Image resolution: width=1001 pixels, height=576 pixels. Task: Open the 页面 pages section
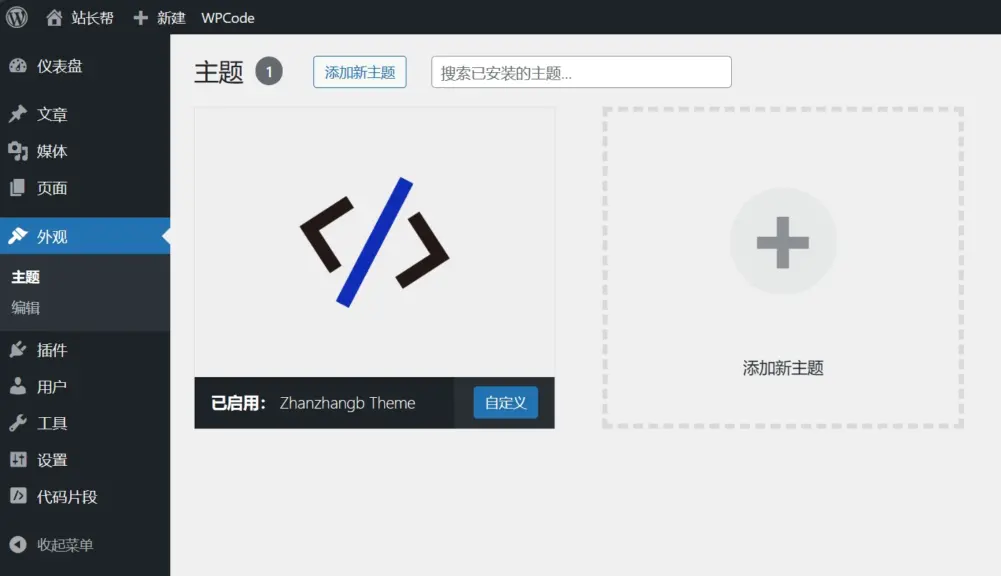pos(50,188)
